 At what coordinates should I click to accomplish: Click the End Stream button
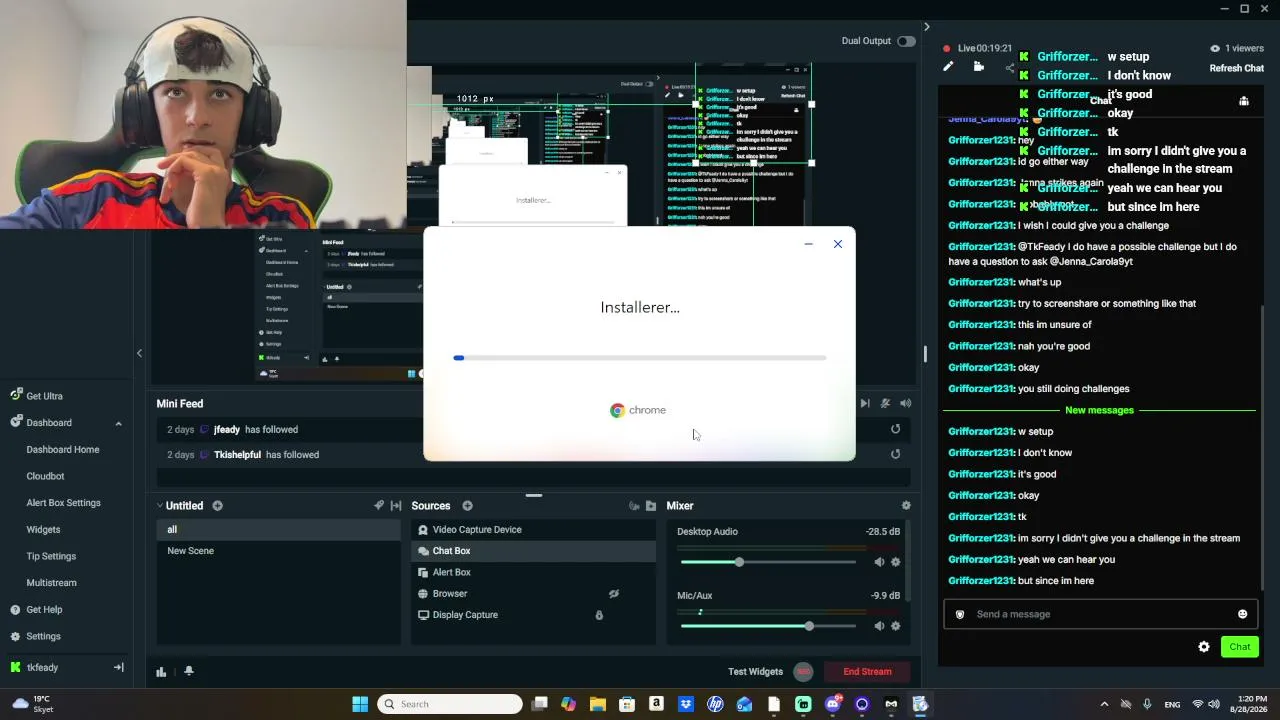(867, 672)
